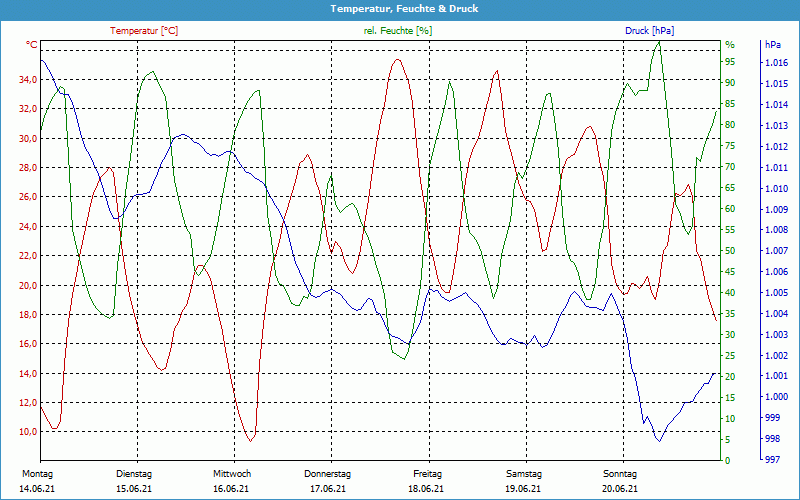Click humidity axis value '95'

[x=730, y=62]
